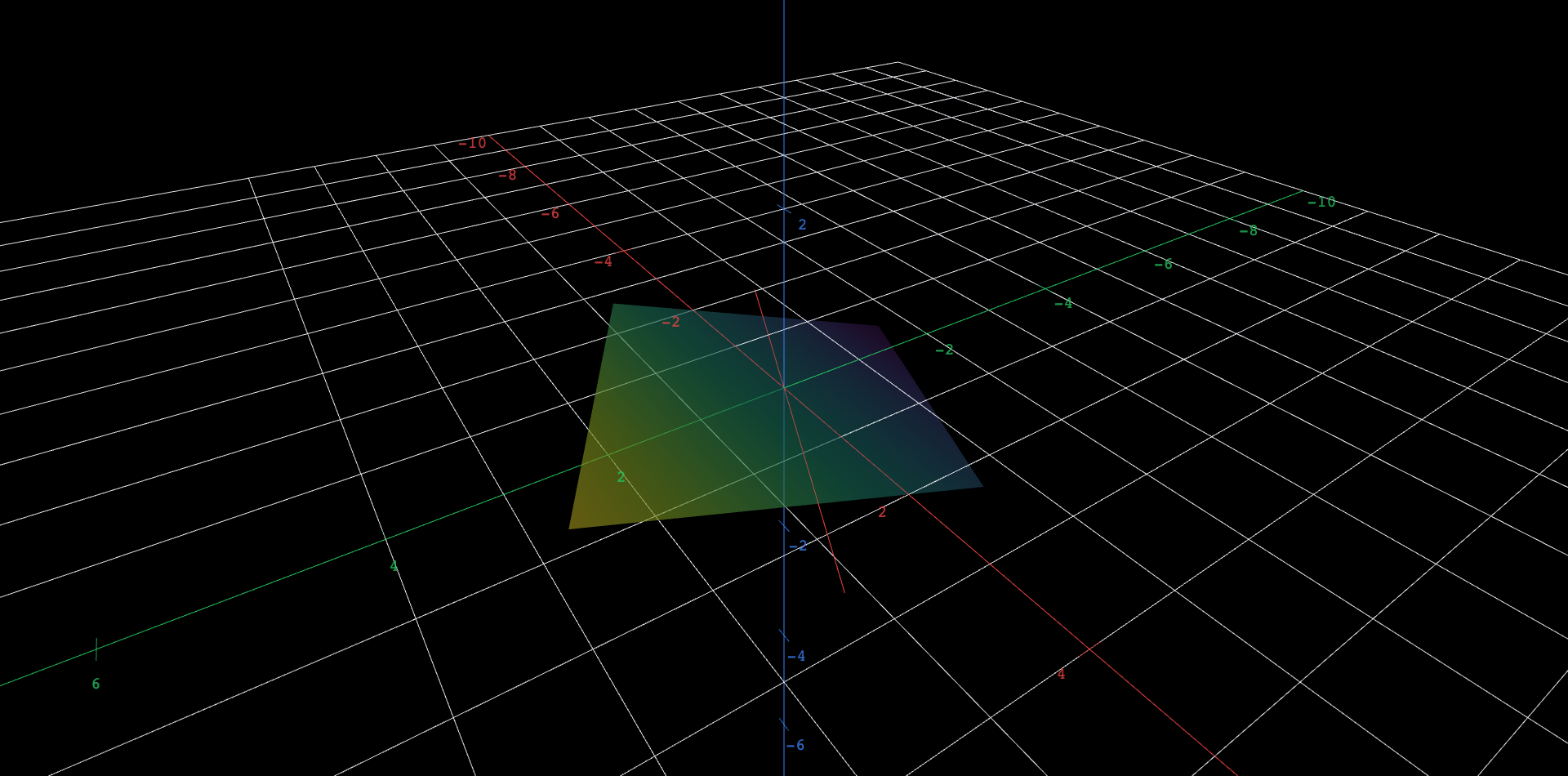
Task: Click the green -6 axis label
Action: coord(1163,264)
